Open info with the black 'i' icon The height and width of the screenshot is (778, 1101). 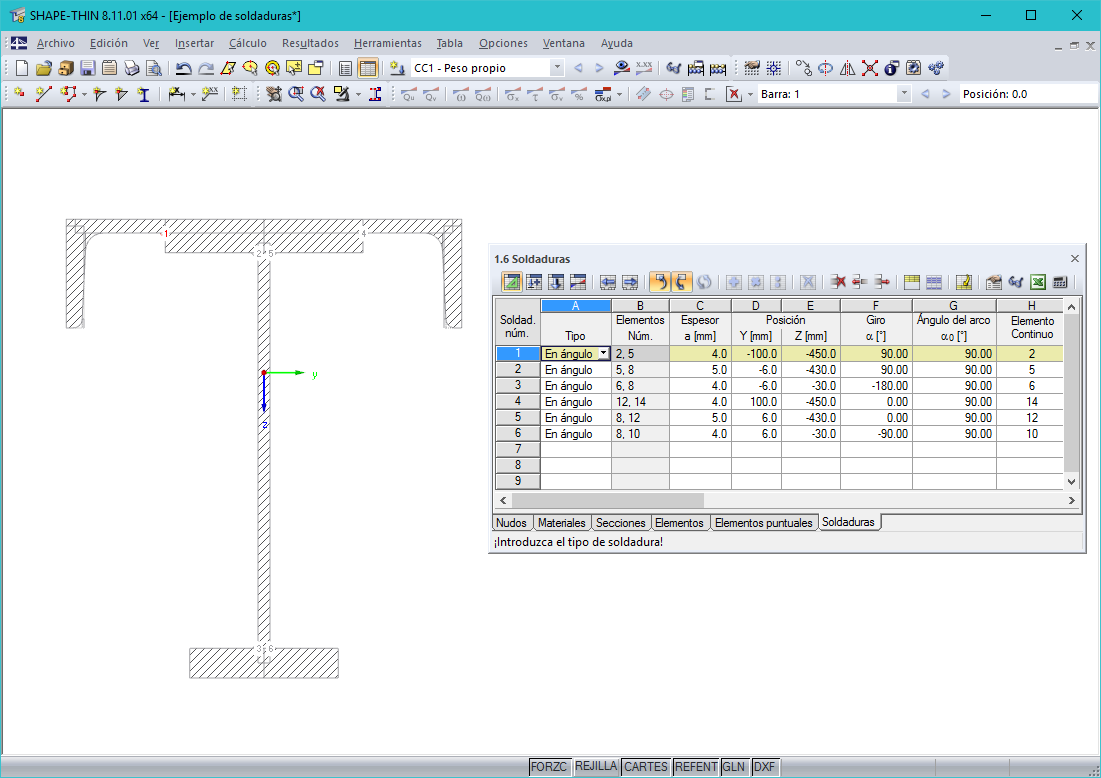pos(891,68)
